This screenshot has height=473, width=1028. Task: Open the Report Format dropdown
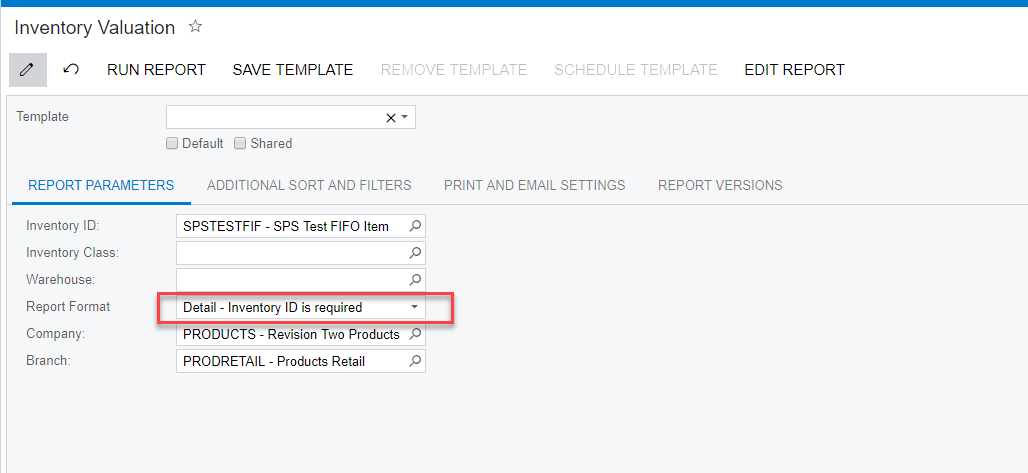pyautogui.click(x=415, y=307)
